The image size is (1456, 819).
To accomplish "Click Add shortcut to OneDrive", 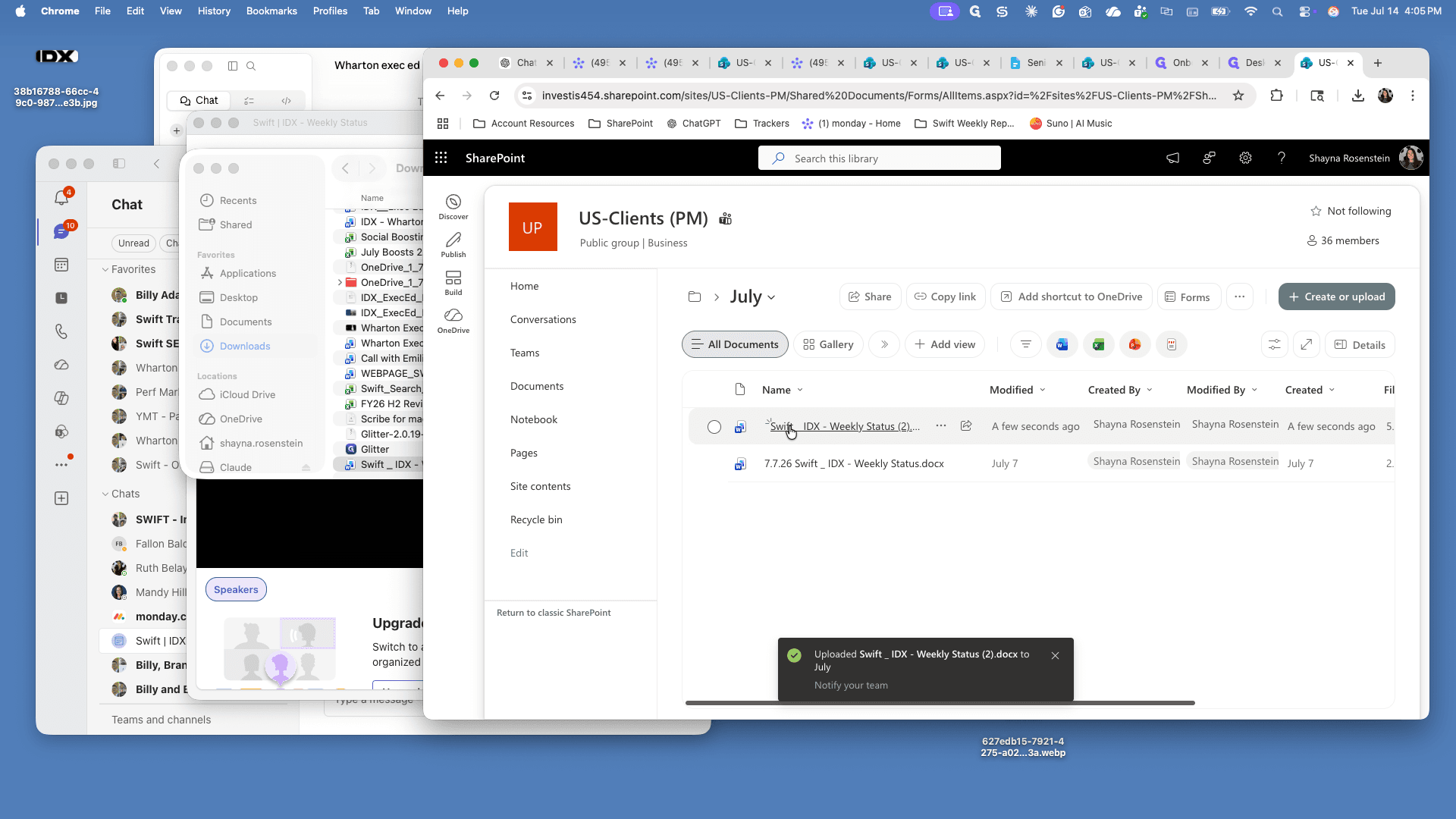I will point(1071,297).
